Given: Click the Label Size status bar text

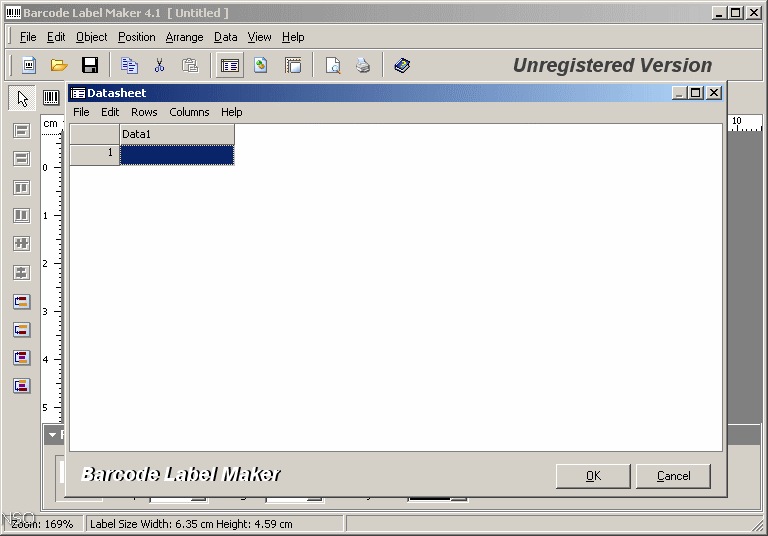Looking at the screenshot, I should pos(191,524).
